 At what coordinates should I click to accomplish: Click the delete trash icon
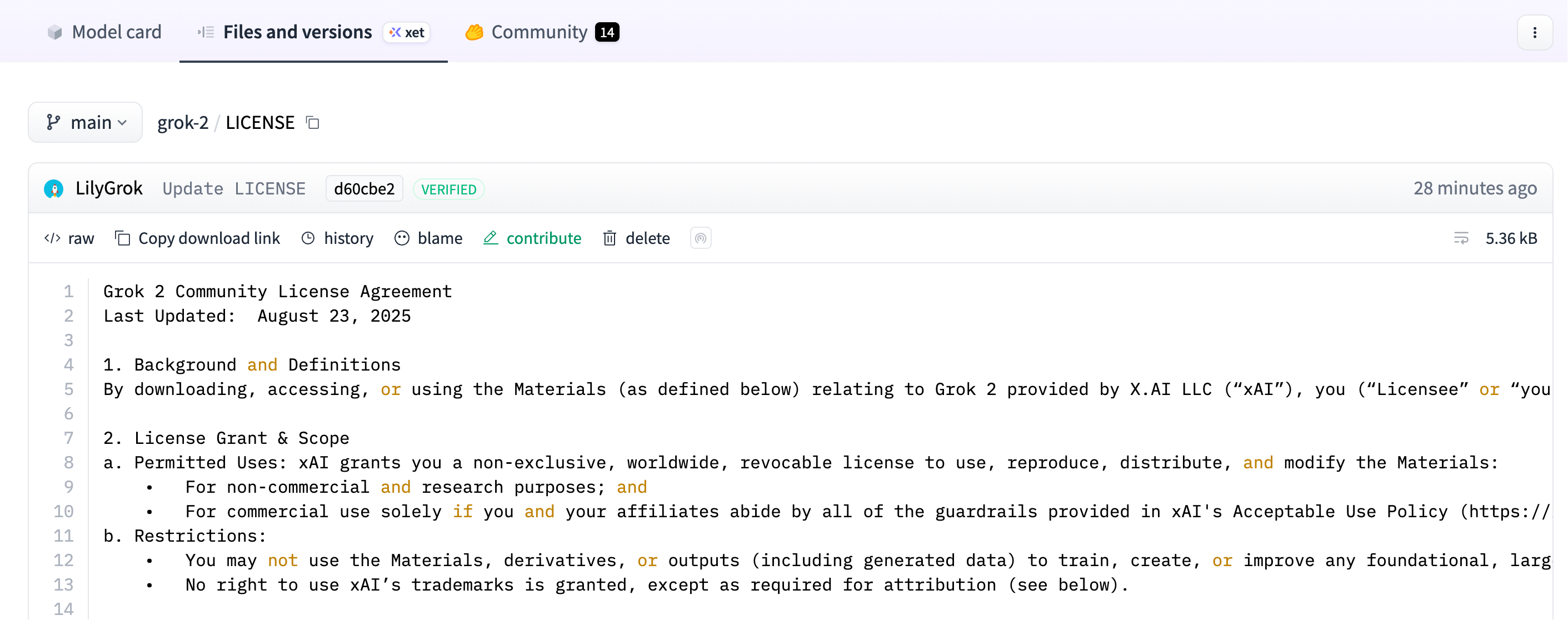tap(610, 238)
